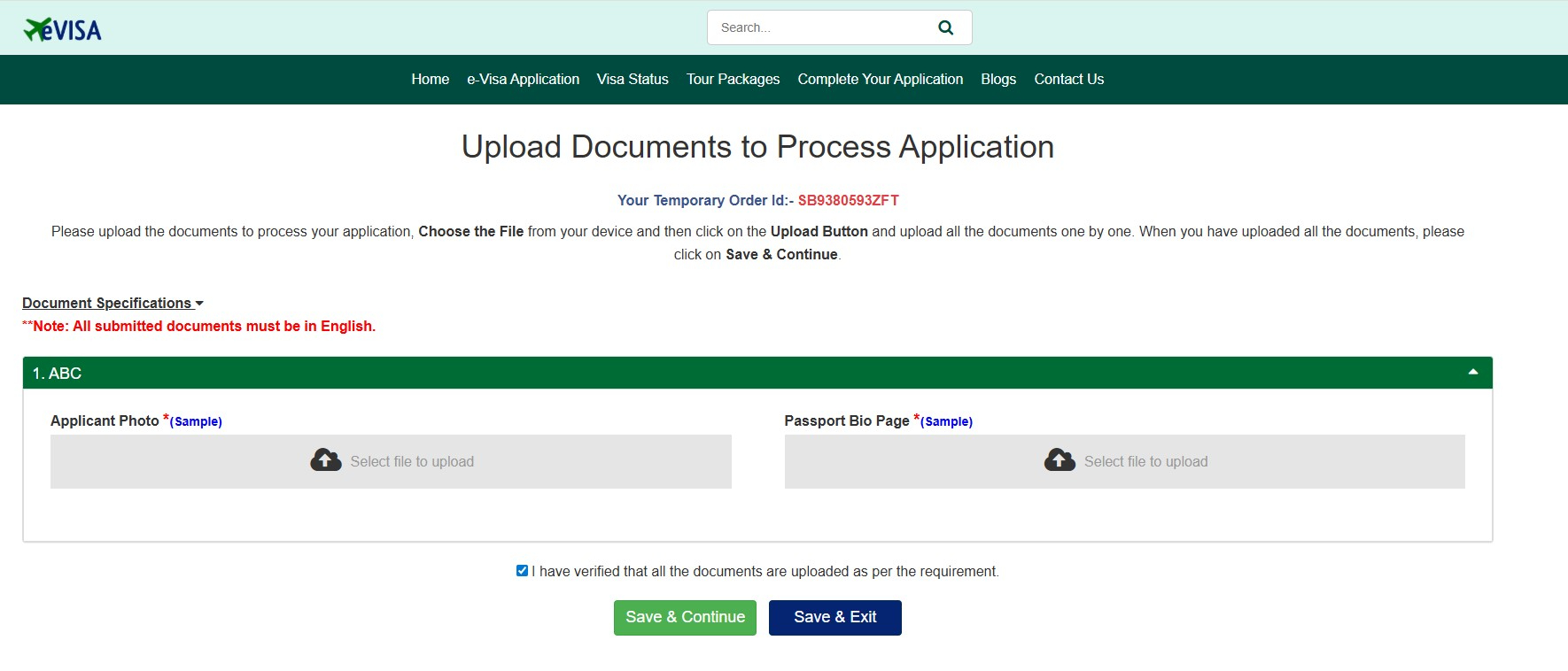Click the search magnifier icon
This screenshot has height=671, width=1568.
(x=945, y=27)
